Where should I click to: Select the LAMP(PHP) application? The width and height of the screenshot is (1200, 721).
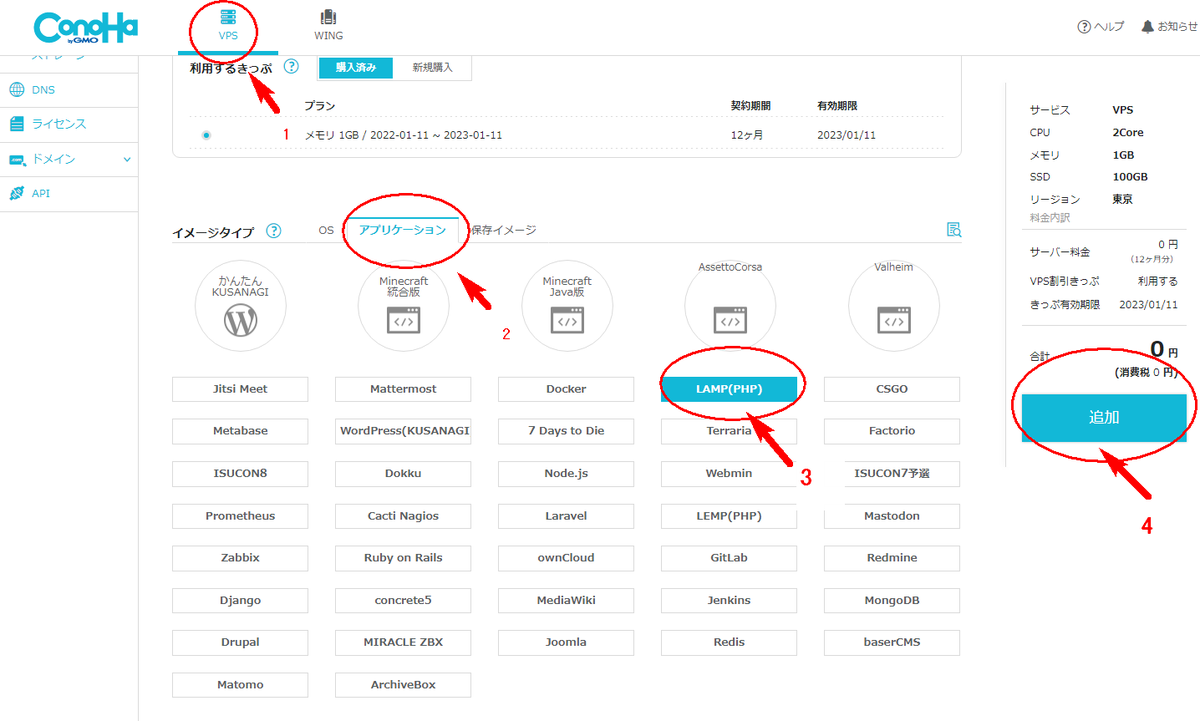[729, 389]
